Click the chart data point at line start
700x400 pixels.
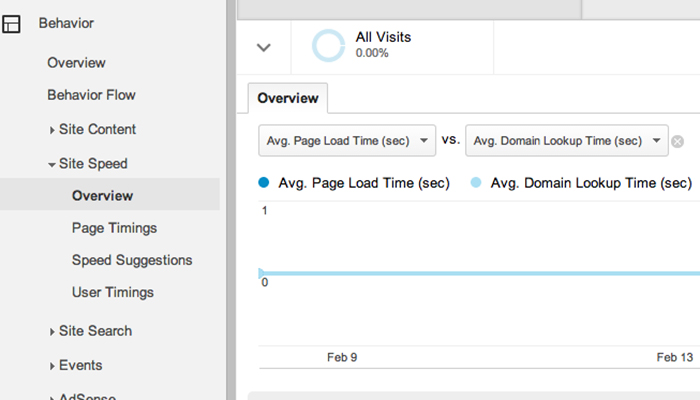[x=261, y=273]
